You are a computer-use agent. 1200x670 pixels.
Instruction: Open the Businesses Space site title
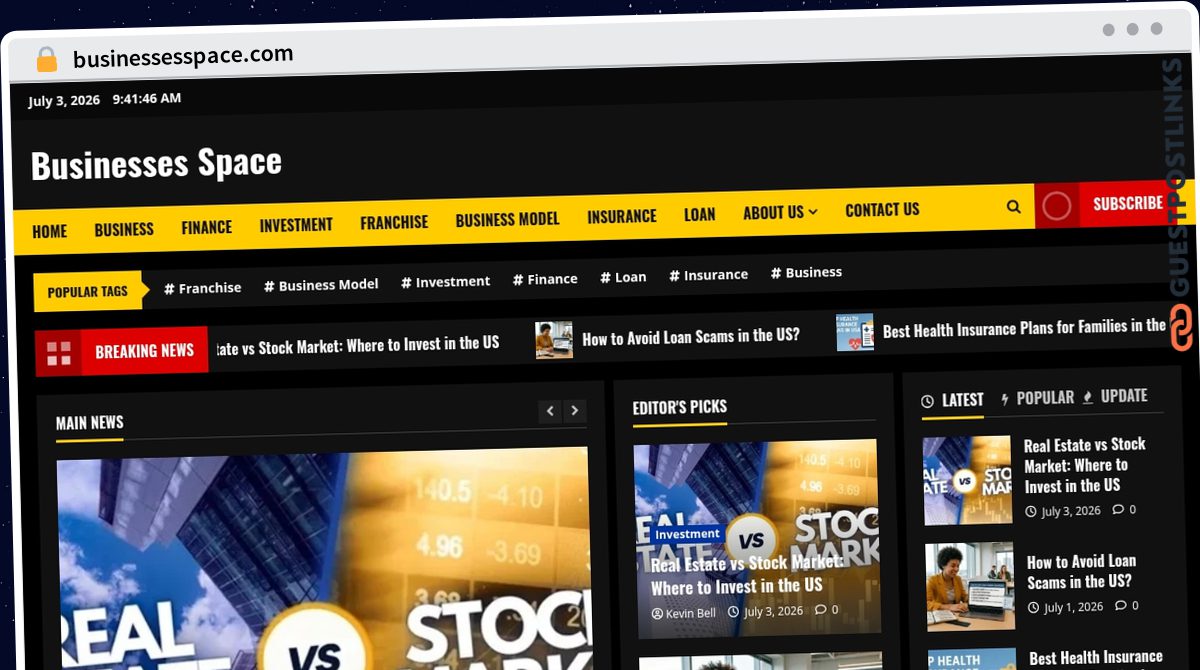[x=156, y=164]
